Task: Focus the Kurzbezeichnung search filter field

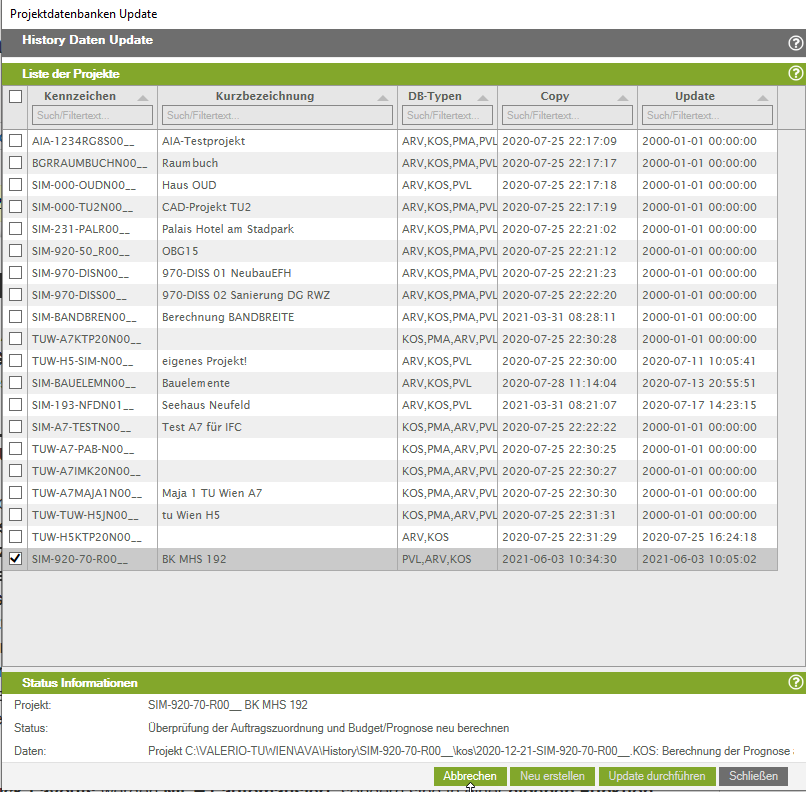Action: click(276, 116)
